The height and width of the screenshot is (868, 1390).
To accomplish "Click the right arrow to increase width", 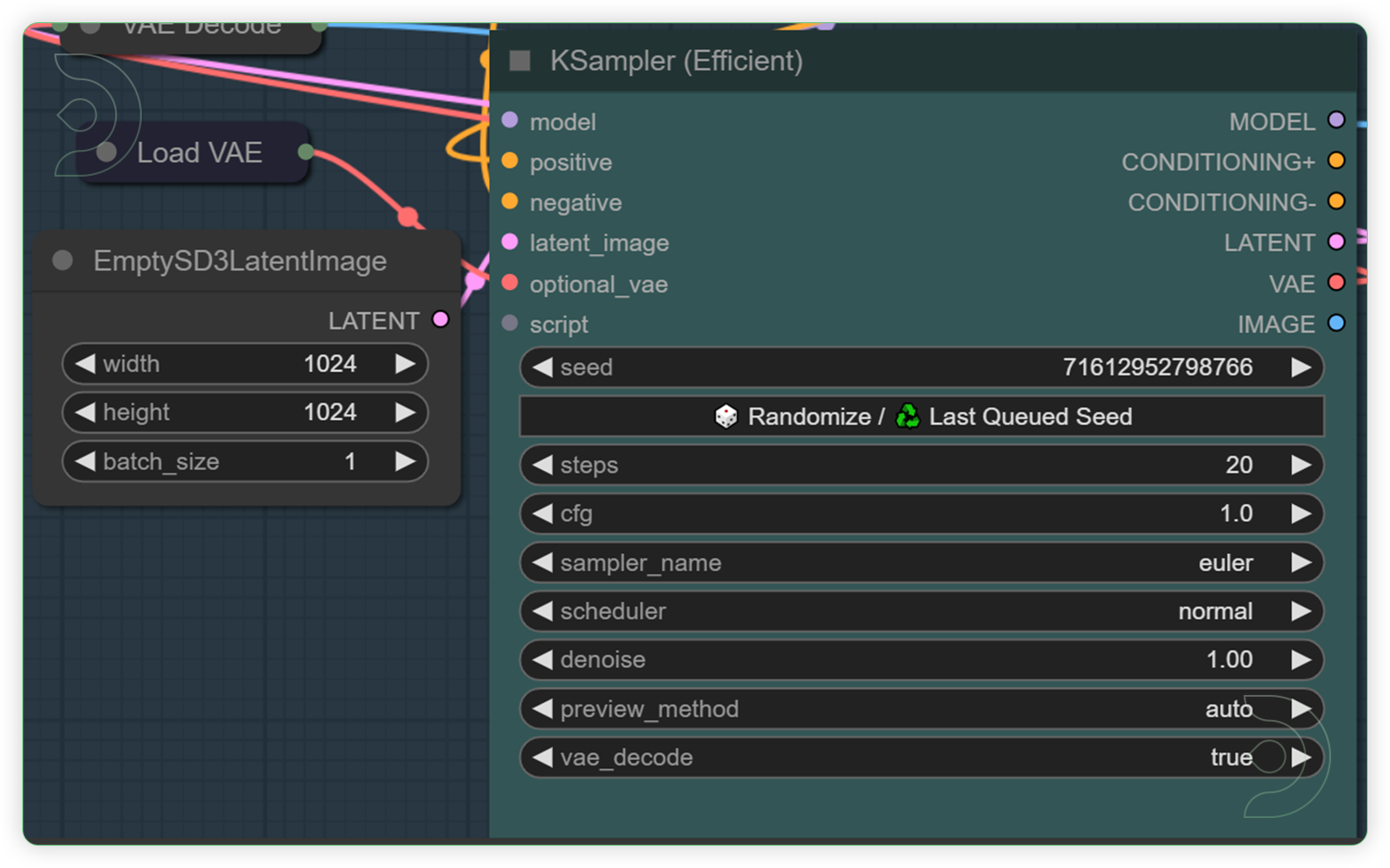I will point(406,363).
